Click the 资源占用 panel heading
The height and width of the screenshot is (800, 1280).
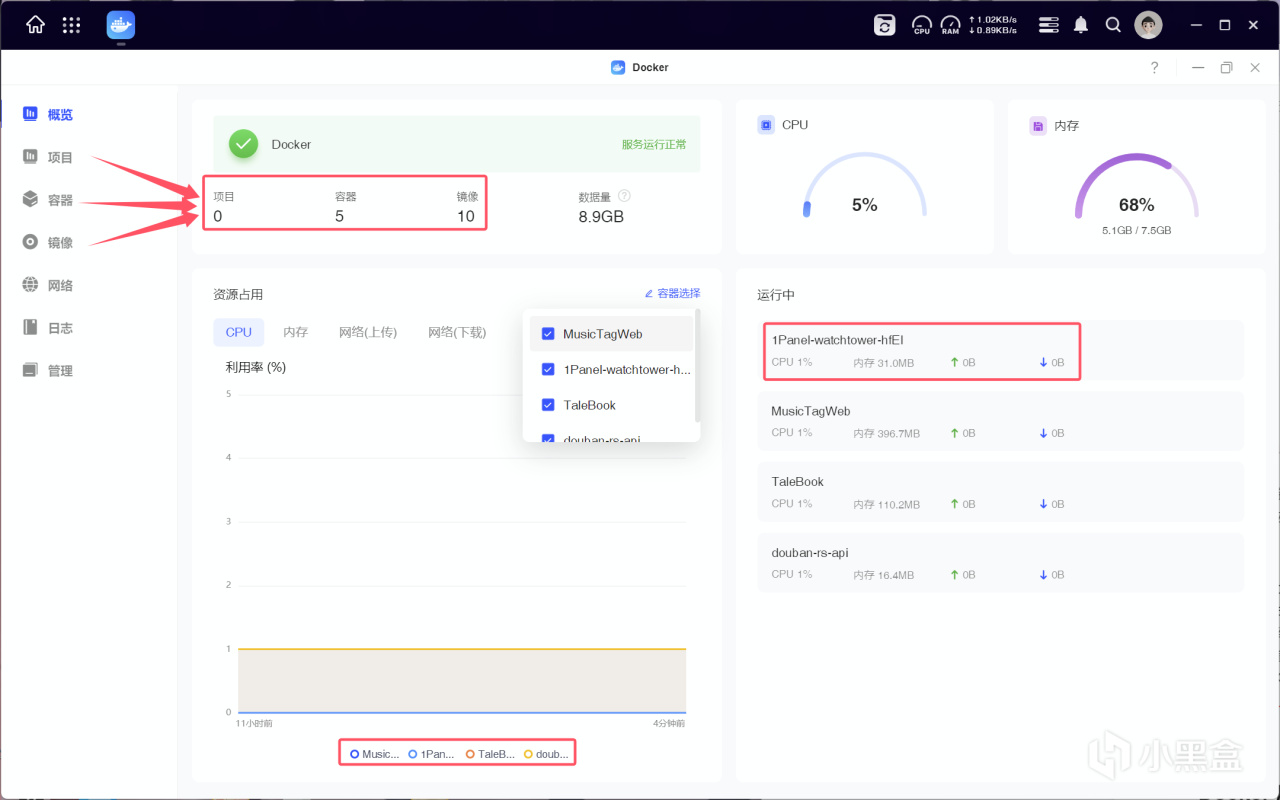(238, 295)
